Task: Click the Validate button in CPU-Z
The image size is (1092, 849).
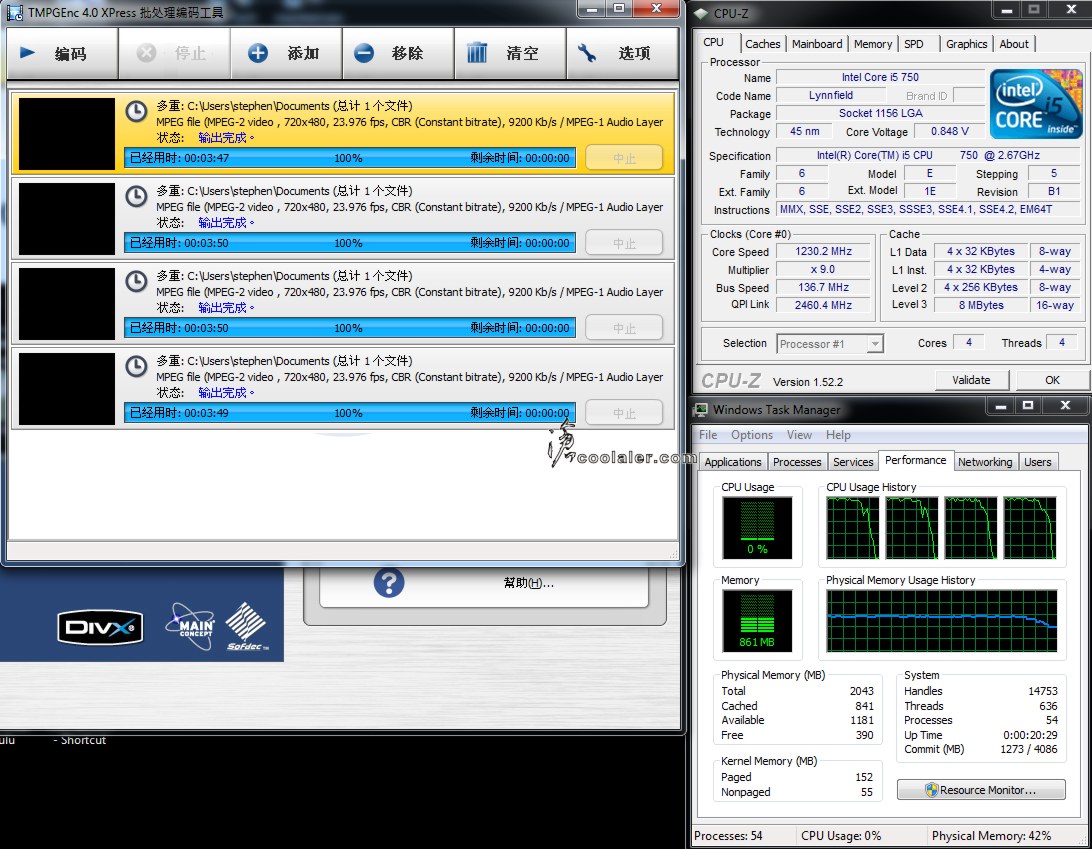Action: point(971,380)
